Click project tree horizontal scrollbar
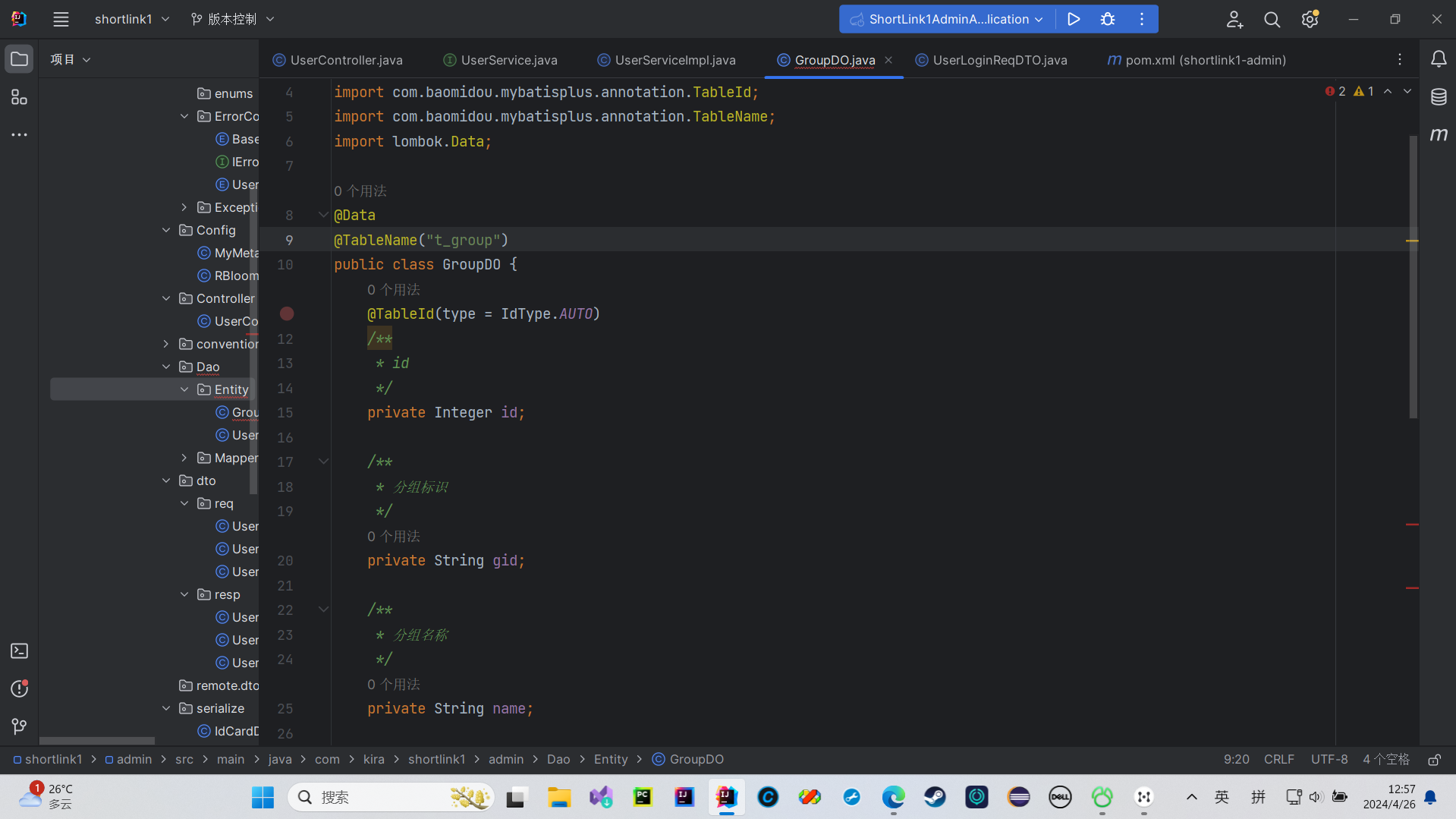This screenshot has width=1456, height=819. 97,741
